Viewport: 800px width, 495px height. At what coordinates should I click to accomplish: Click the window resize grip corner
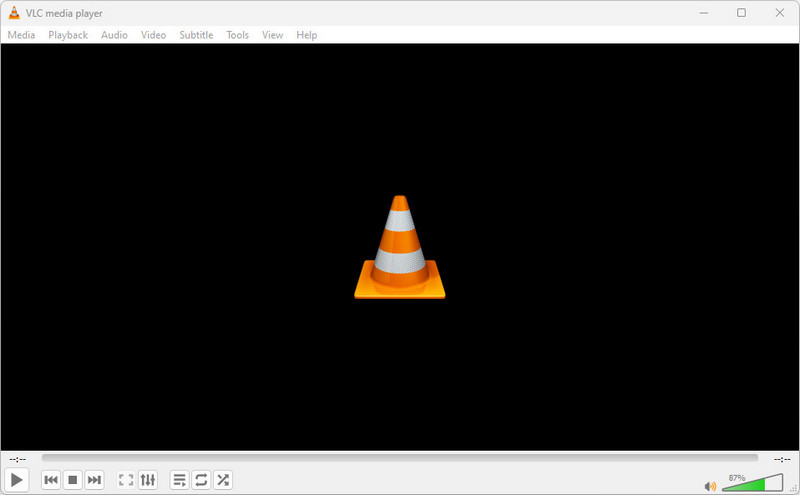[794, 489]
